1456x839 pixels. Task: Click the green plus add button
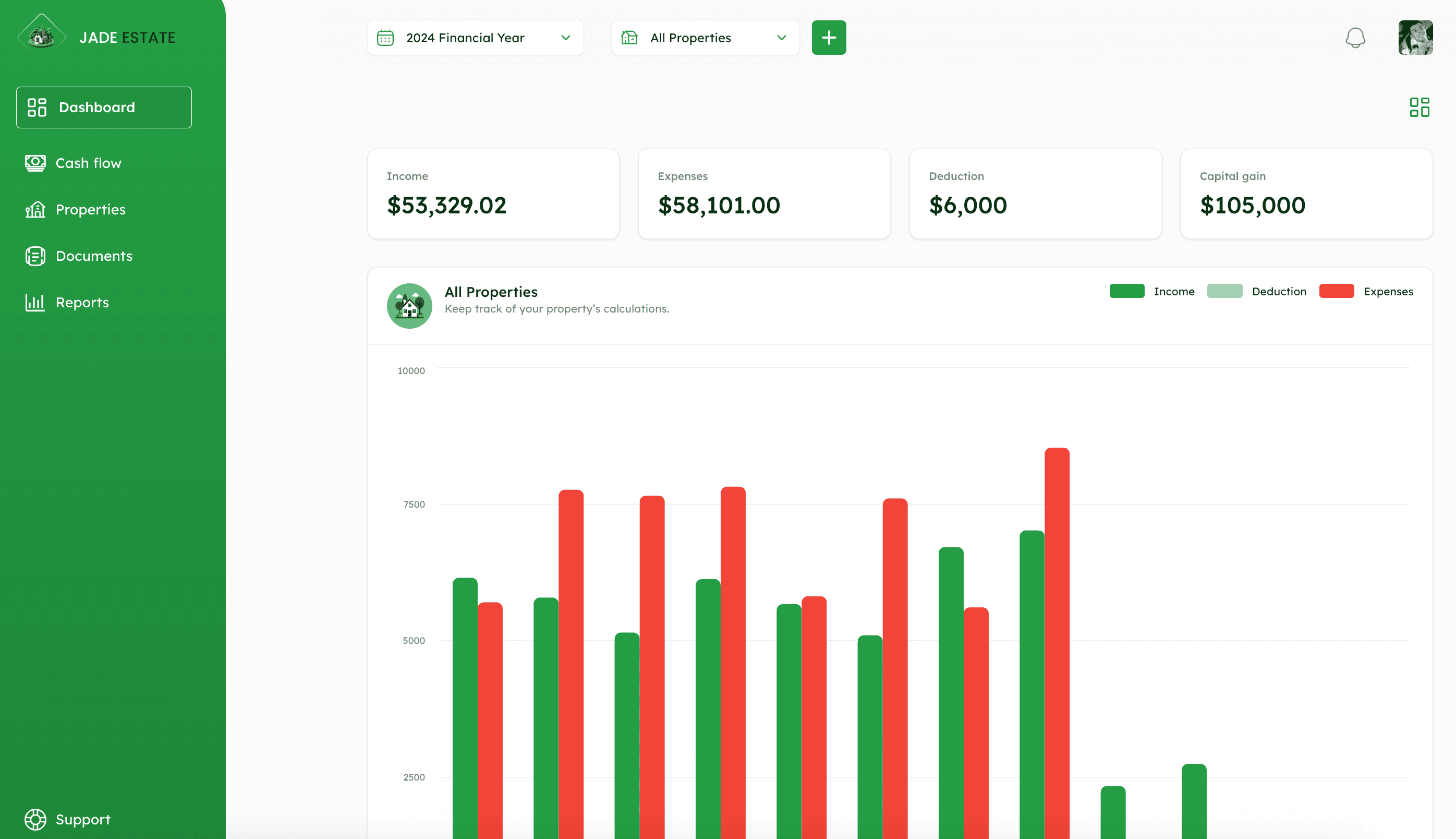(x=828, y=38)
